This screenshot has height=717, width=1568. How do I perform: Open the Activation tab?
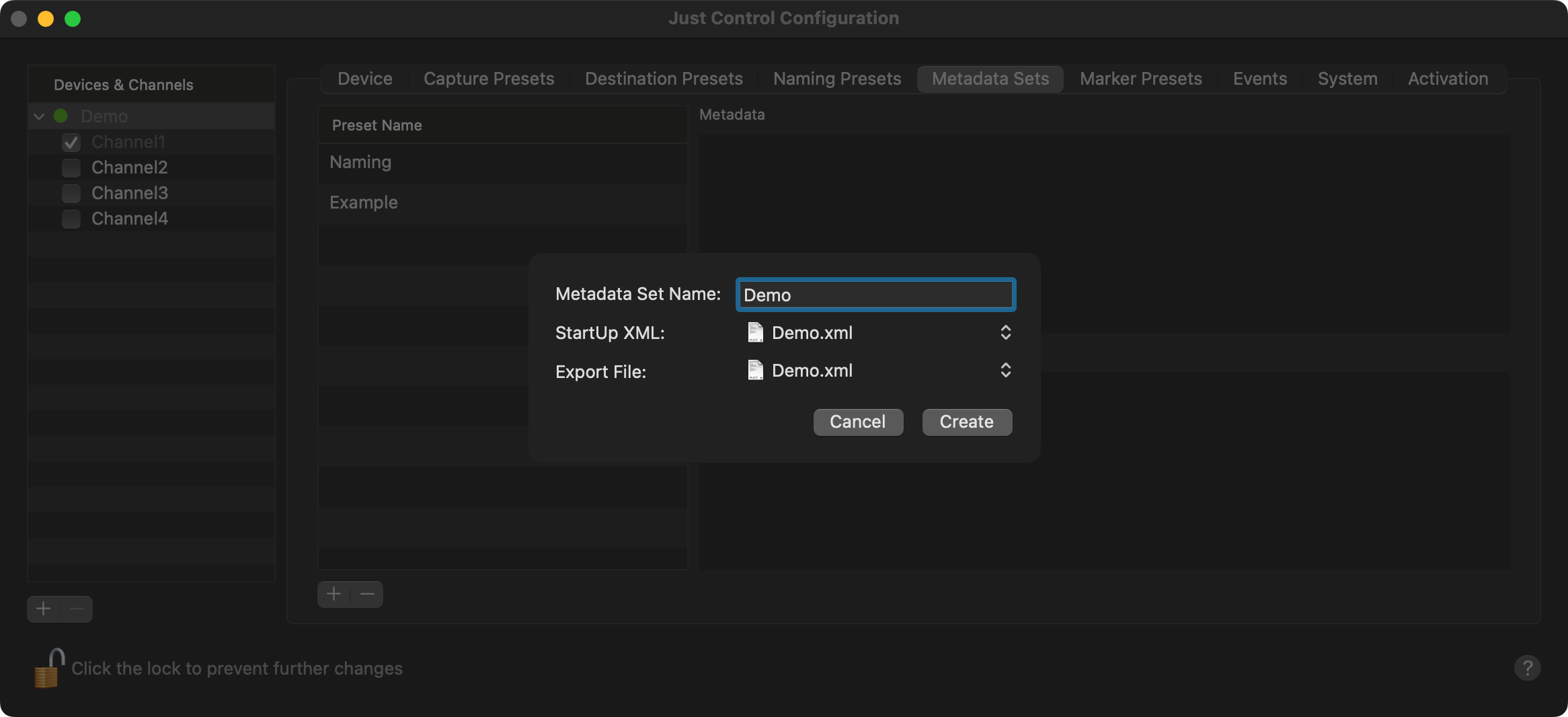(x=1448, y=79)
